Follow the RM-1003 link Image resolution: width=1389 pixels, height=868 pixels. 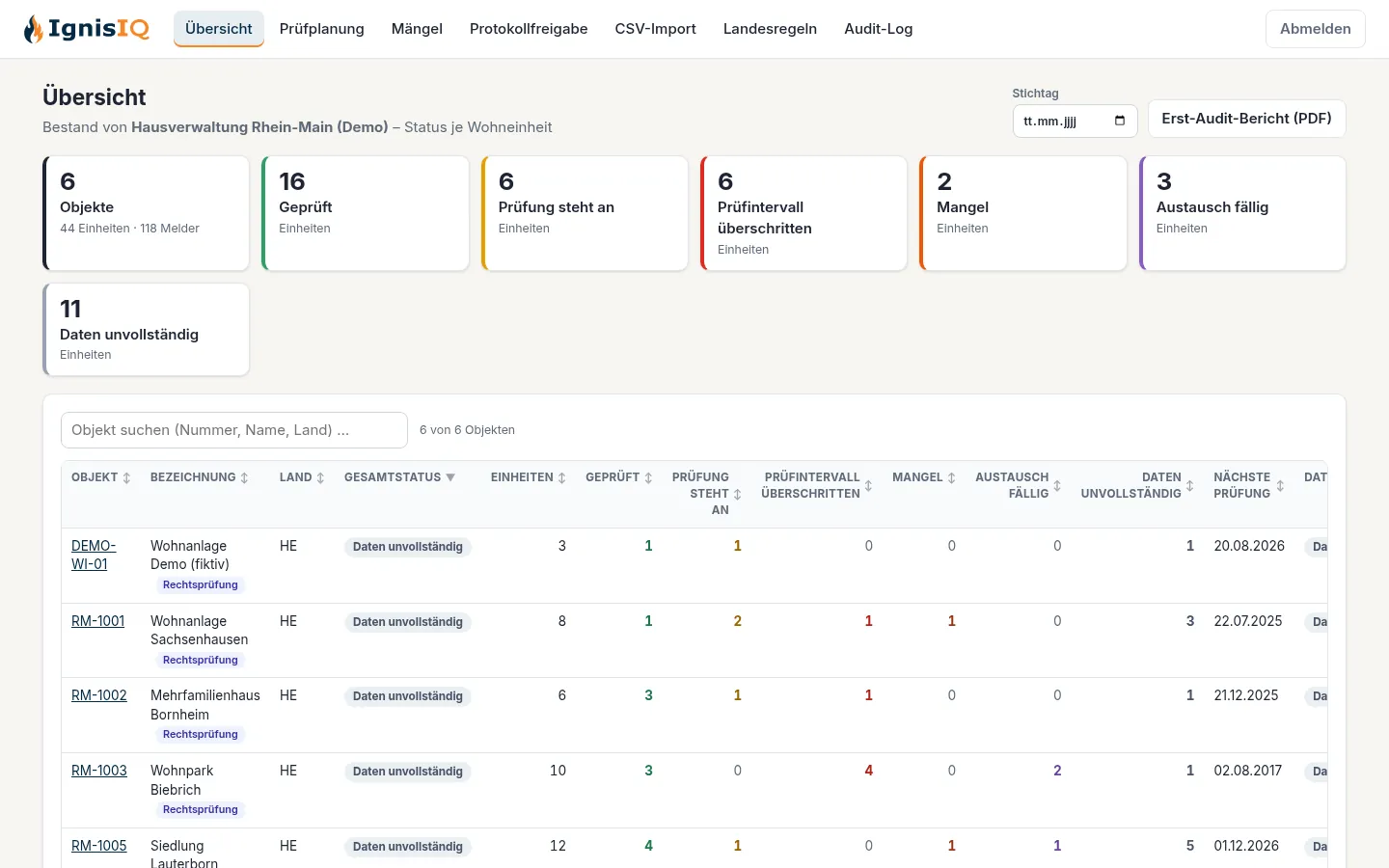pos(99,771)
